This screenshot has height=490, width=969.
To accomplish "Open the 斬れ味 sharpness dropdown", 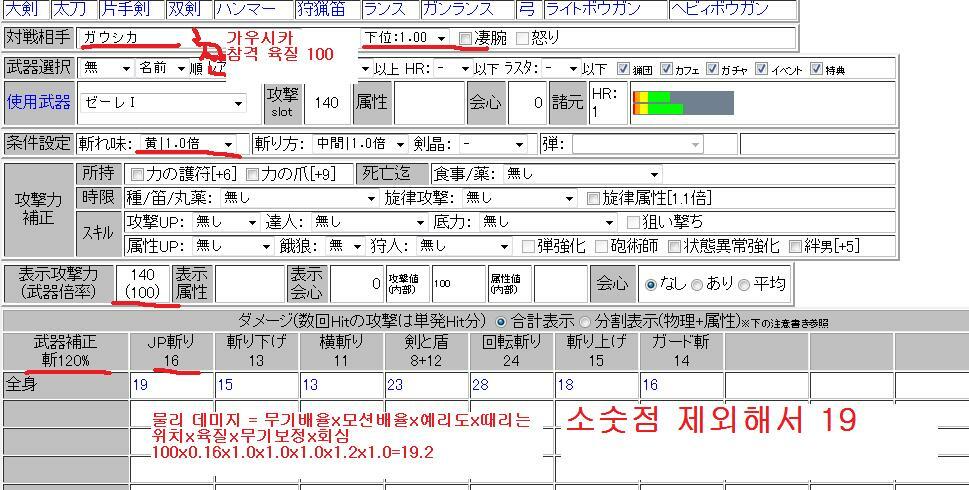I will (188, 144).
